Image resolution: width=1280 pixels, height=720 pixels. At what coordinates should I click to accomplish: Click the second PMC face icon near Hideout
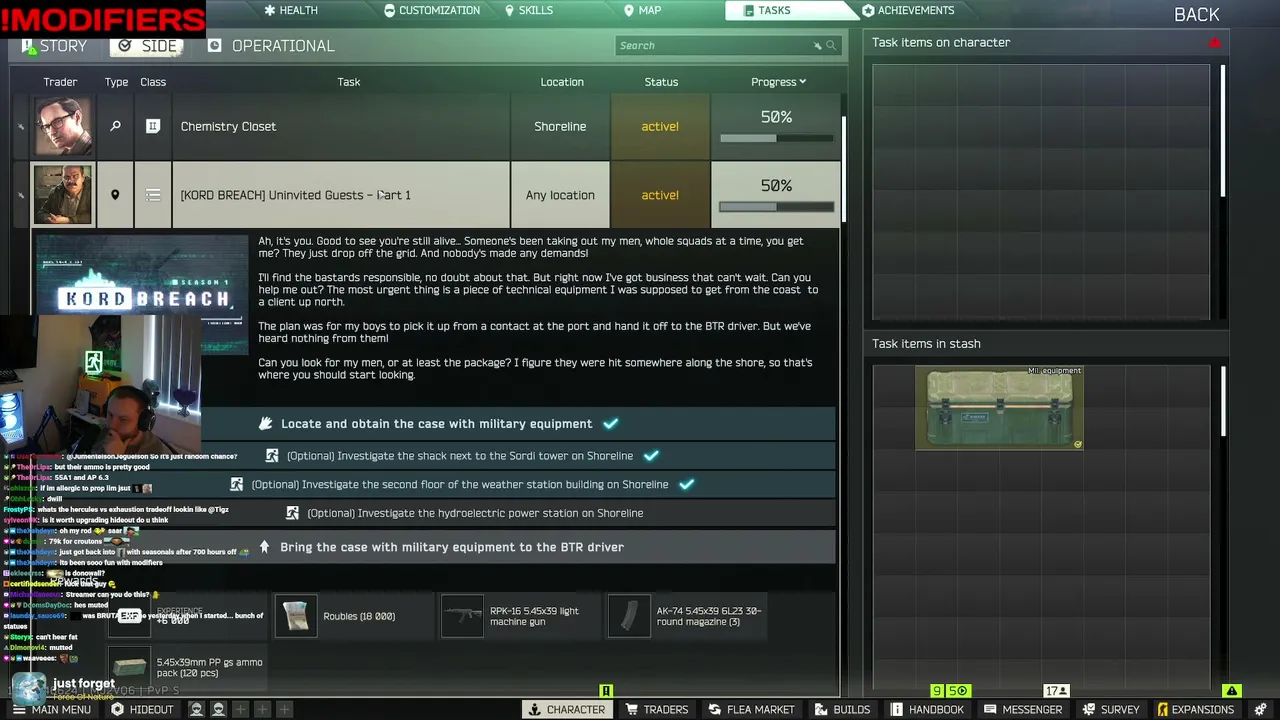pyautogui.click(x=218, y=710)
